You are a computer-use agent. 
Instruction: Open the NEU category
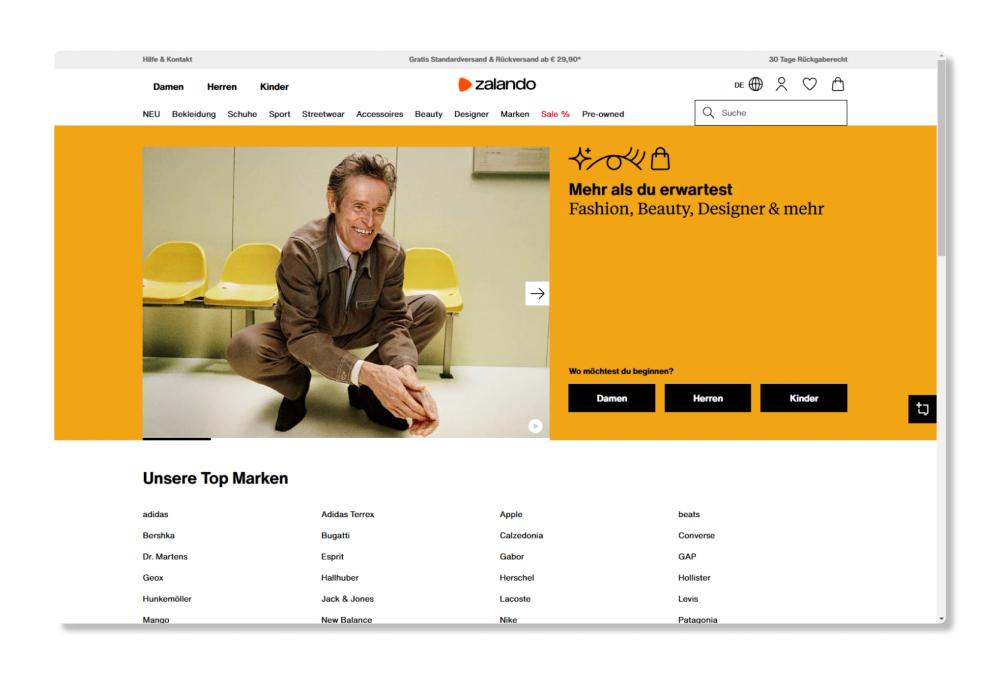coord(151,114)
